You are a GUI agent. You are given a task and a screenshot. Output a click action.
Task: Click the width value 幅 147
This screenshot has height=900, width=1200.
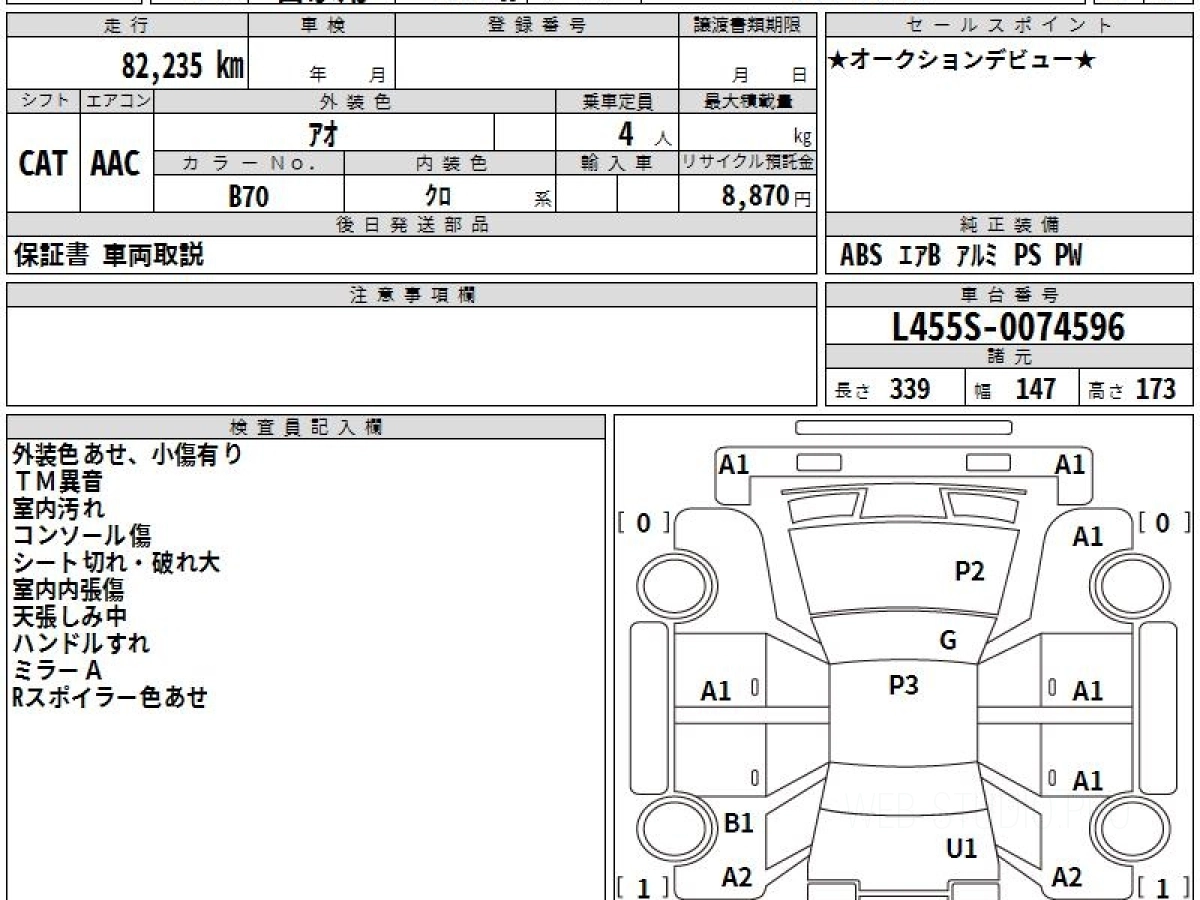(1015, 390)
